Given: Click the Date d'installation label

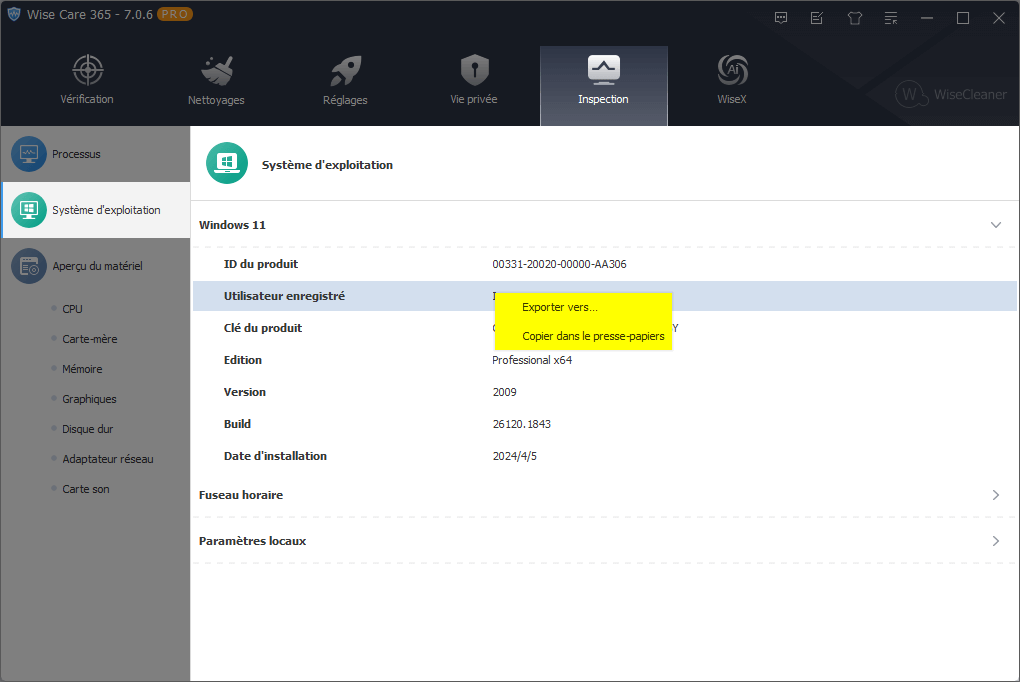Looking at the screenshot, I should [275, 456].
